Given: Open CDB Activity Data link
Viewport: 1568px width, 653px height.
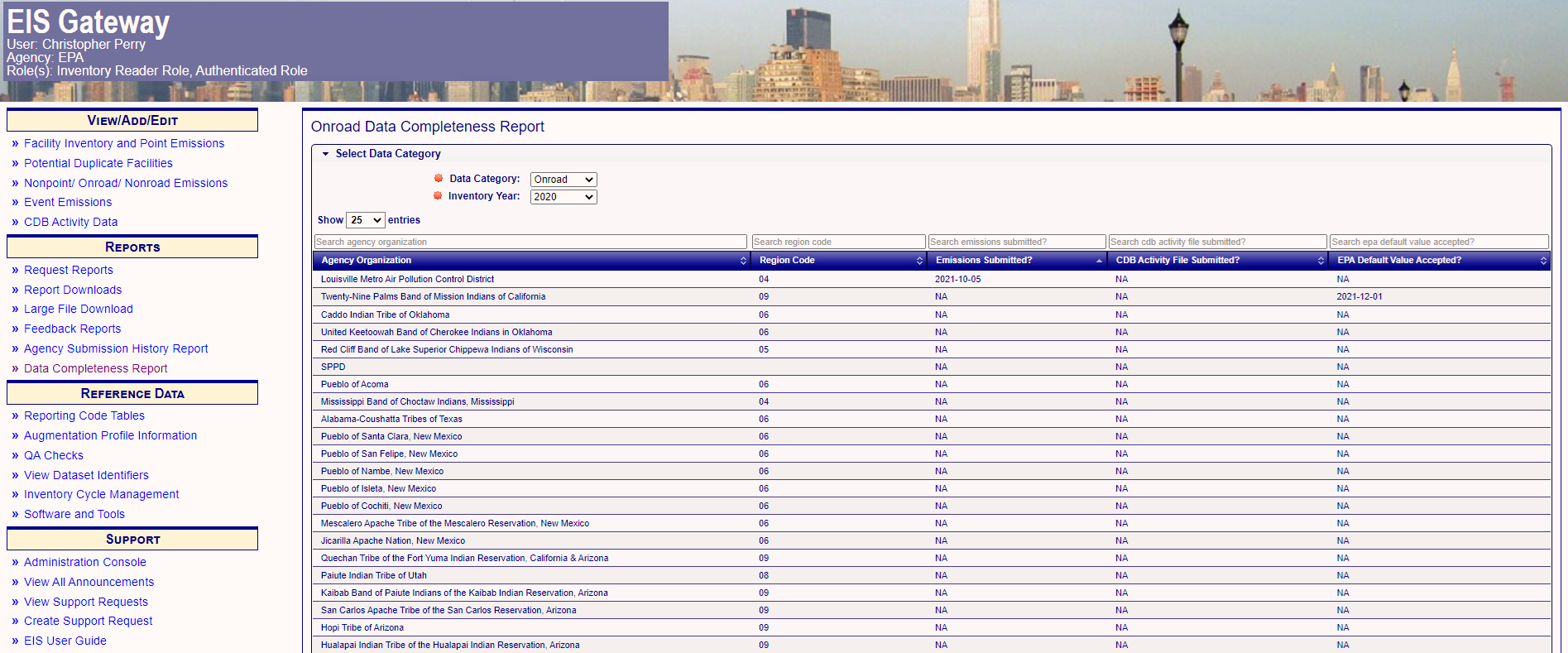Looking at the screenshot, I should coord(71,222).
